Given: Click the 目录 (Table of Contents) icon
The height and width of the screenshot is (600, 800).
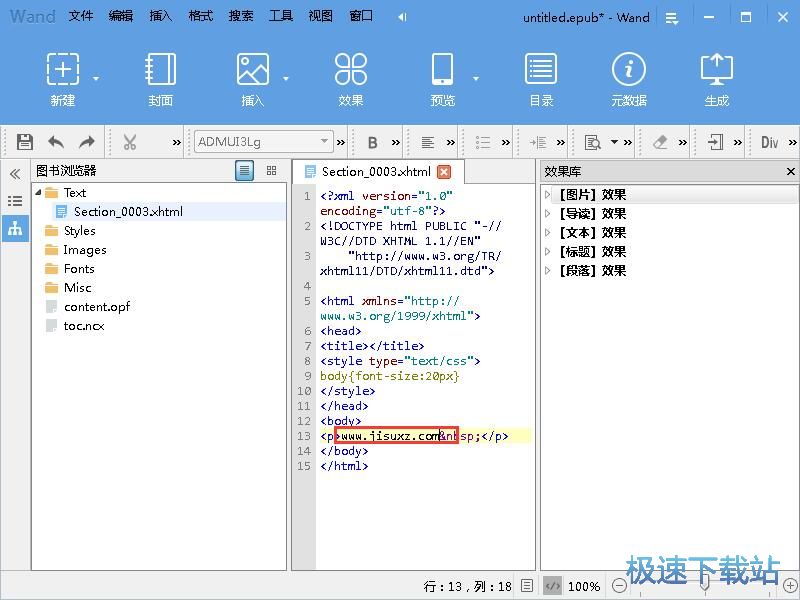Looking at the screenshot, I should click(541, 78).
